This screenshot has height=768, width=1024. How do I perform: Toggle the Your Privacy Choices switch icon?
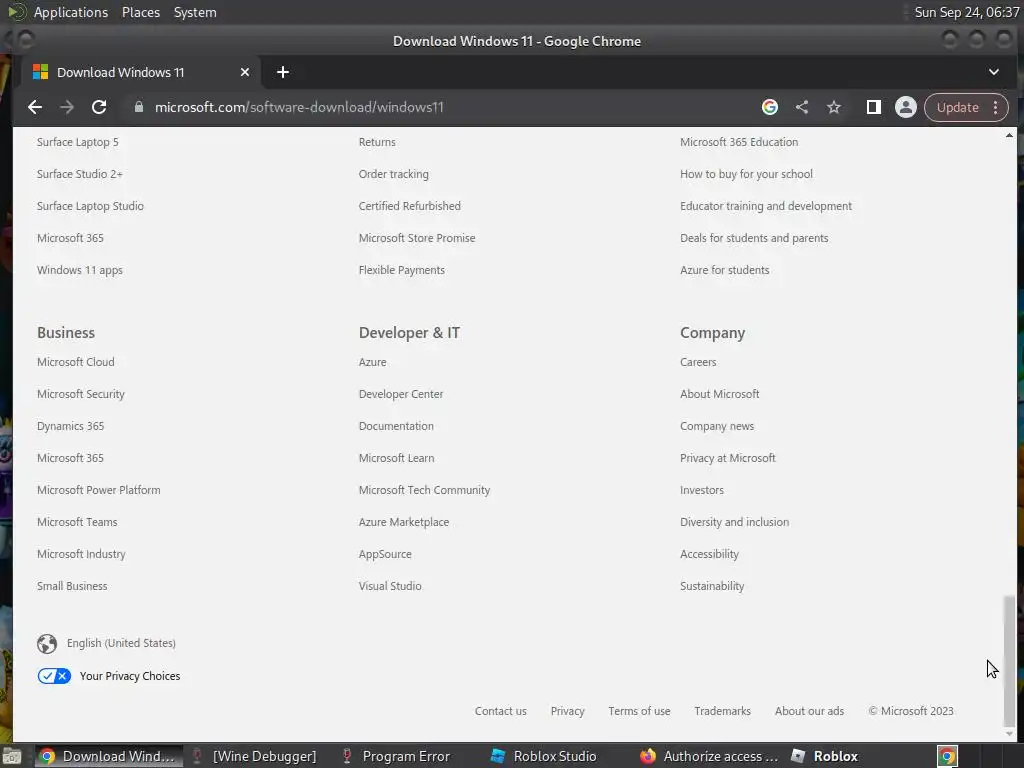pos(54,676)
